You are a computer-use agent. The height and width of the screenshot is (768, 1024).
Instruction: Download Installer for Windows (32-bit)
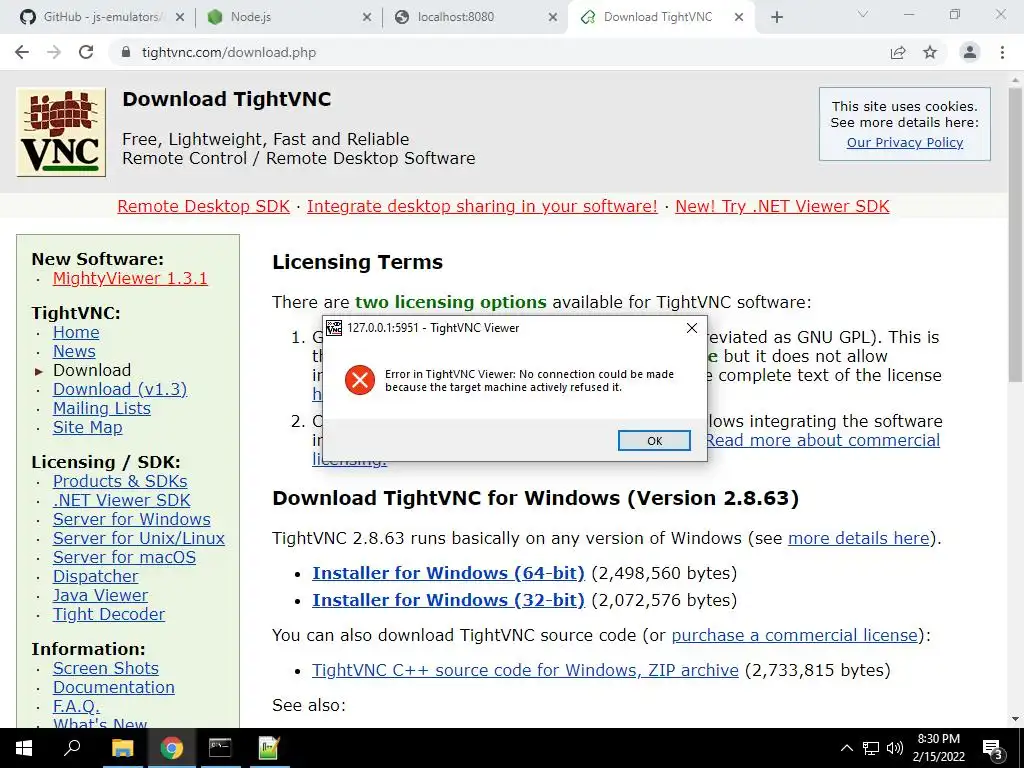pyautogui.click(x=448, y=600)
